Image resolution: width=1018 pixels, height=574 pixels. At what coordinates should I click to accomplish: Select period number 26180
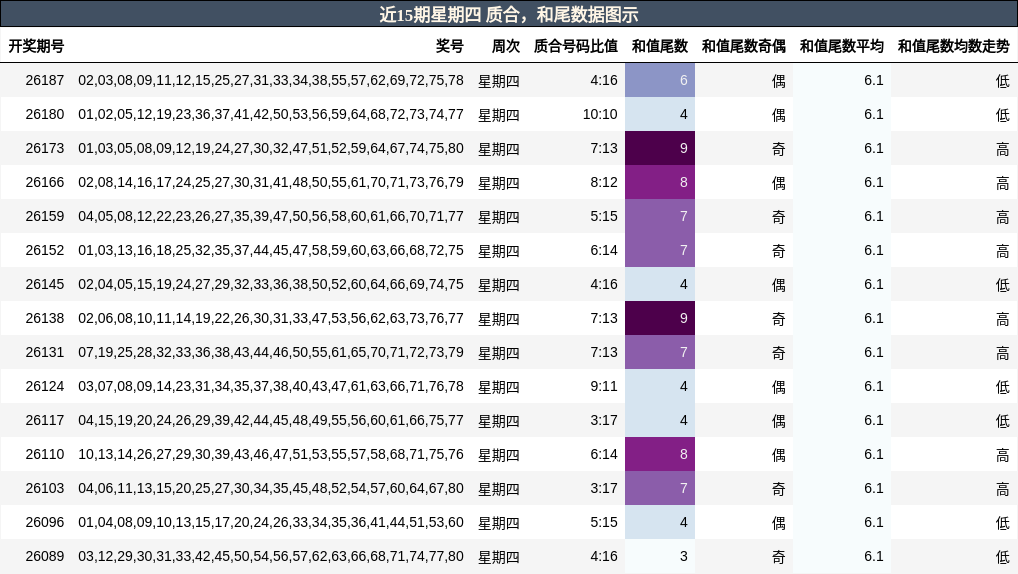(x=45, y=114)
